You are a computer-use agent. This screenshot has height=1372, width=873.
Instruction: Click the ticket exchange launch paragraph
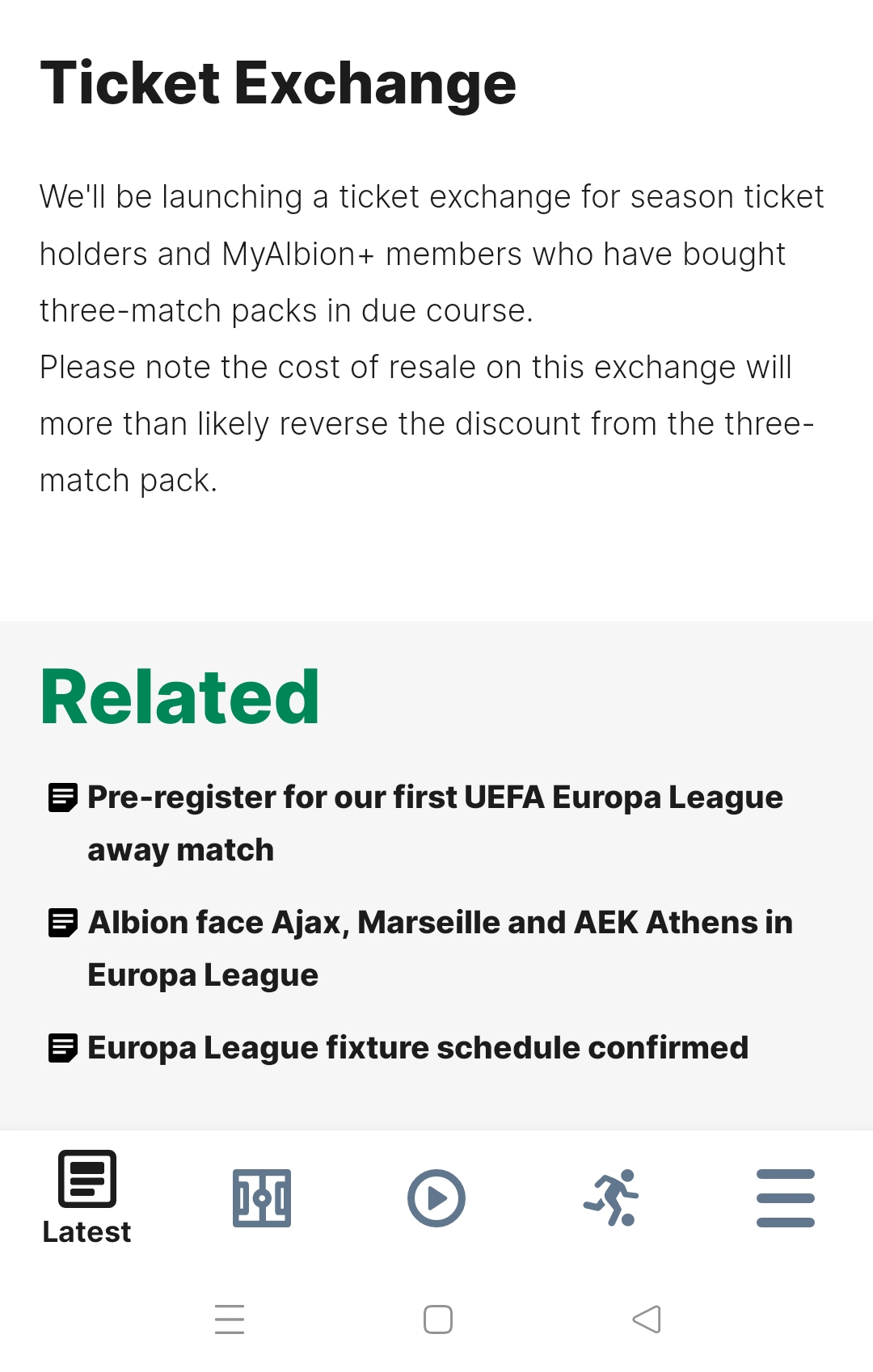[432, 254]
